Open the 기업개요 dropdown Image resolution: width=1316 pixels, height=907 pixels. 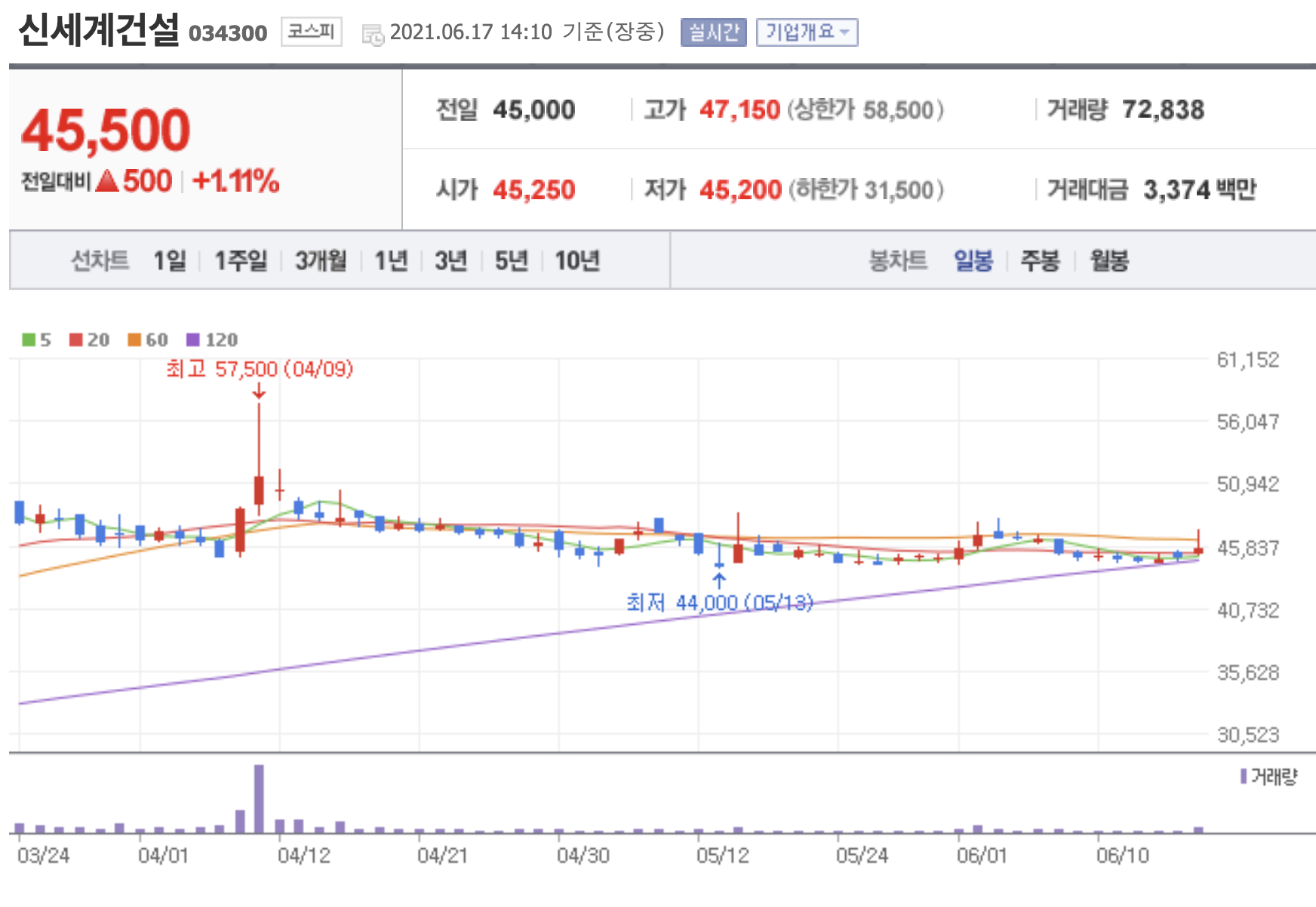coord(807,32)
